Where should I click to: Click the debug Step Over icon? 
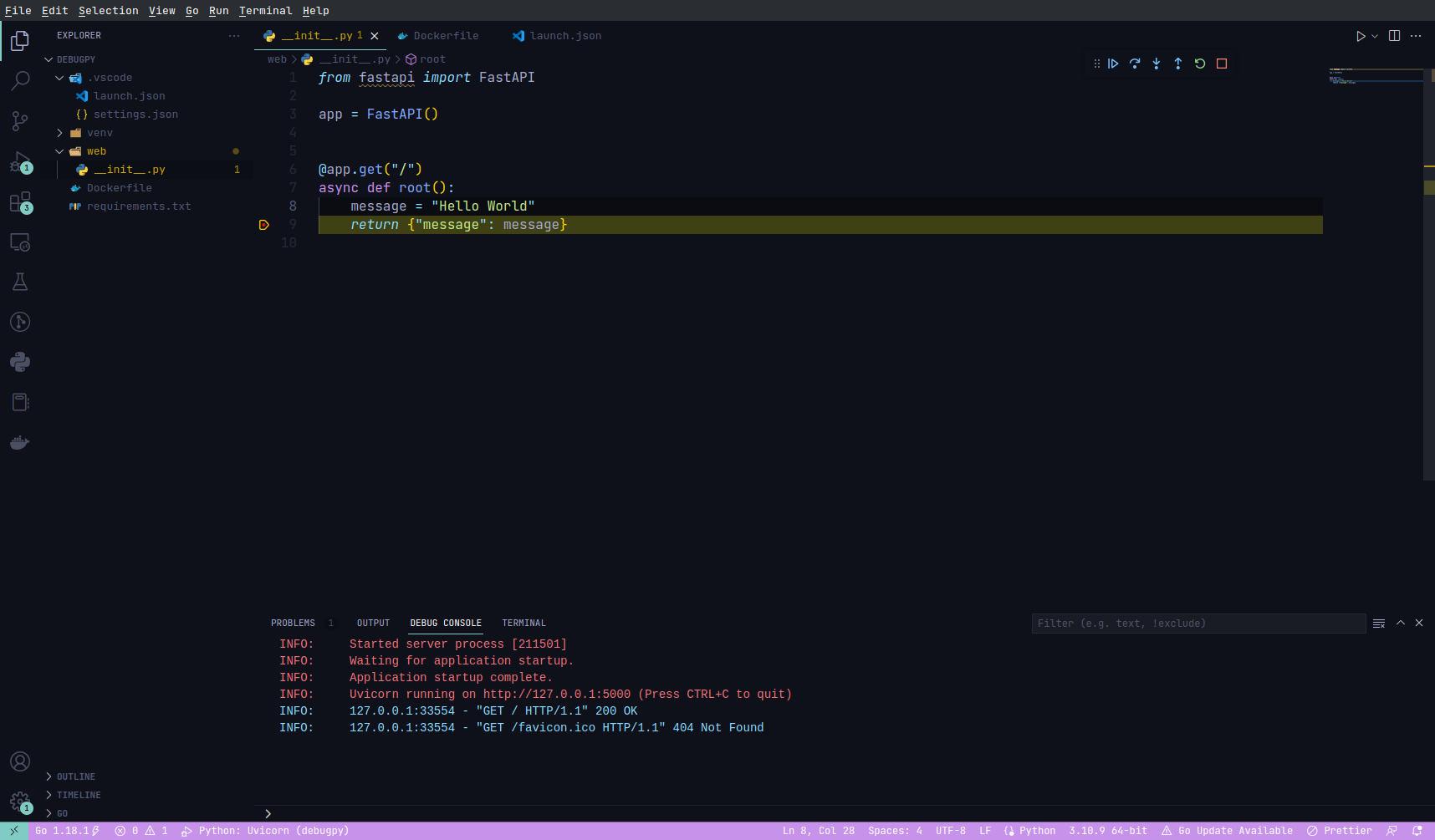pos(1135,64)
